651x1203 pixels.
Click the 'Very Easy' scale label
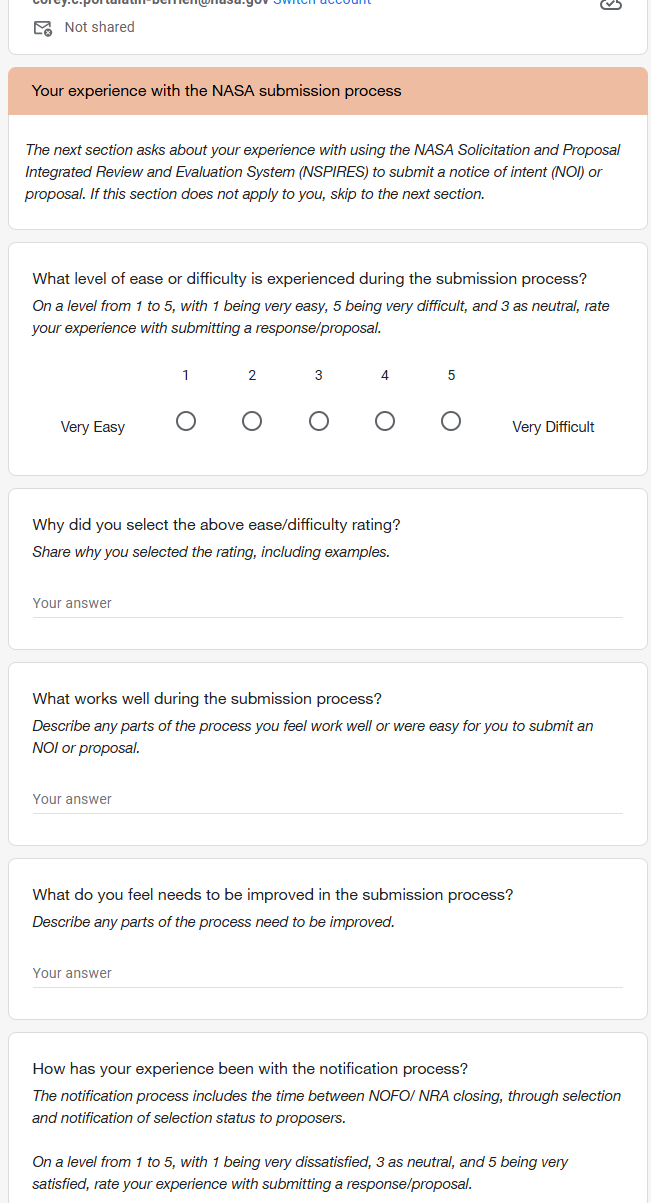(x=93, y=427)
